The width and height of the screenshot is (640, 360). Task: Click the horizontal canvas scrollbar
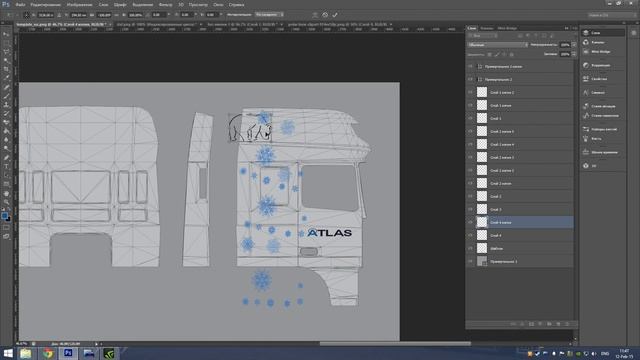395,344
